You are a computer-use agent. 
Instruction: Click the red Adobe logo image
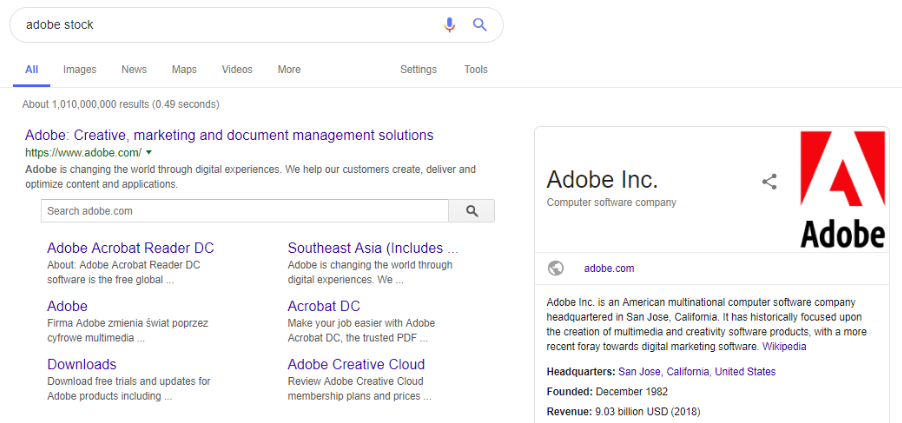[x=842, y=189]
